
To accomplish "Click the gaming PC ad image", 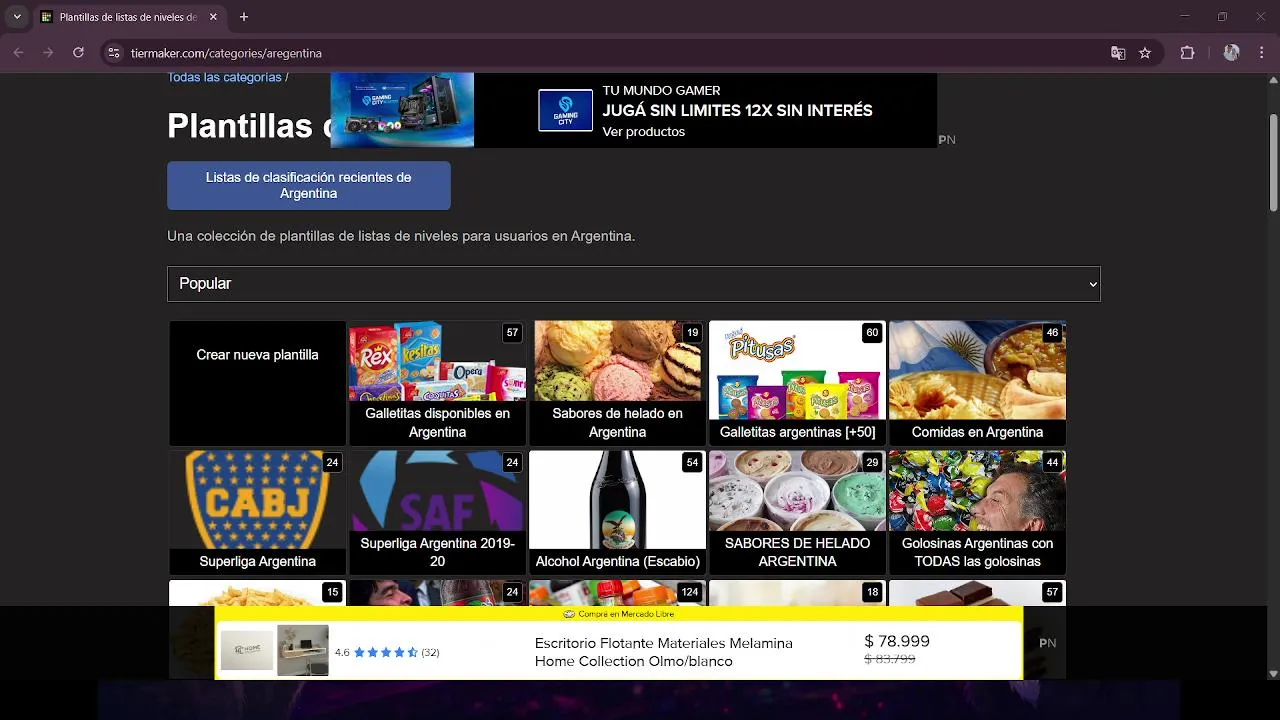I will 402,110.
